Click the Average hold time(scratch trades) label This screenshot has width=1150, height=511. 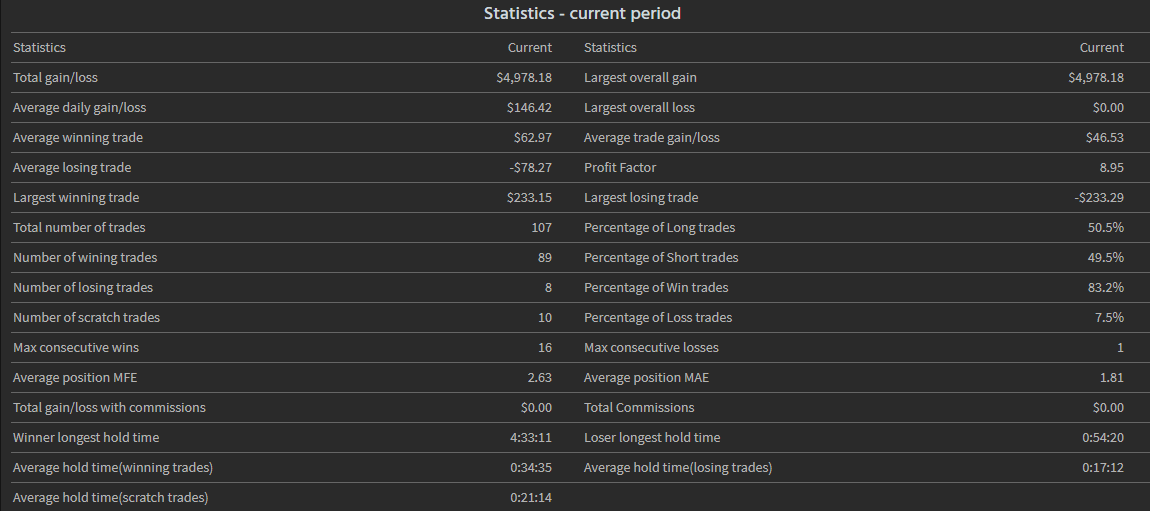(110, 498)
